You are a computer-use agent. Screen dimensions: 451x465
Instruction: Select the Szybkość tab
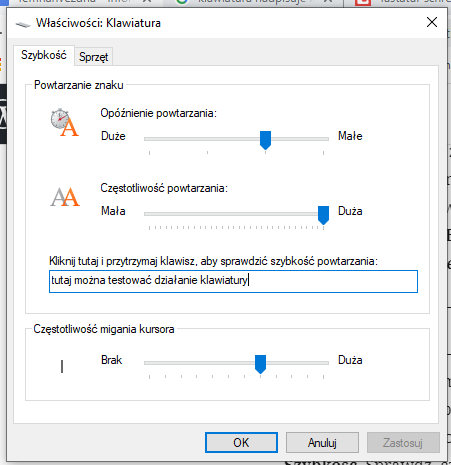[44, 55]
